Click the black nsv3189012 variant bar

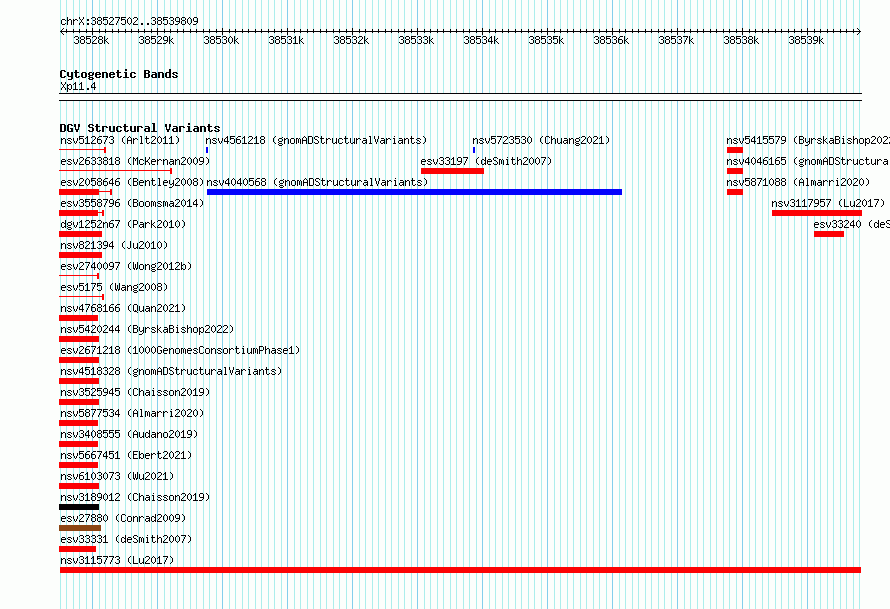click(79, 507)
